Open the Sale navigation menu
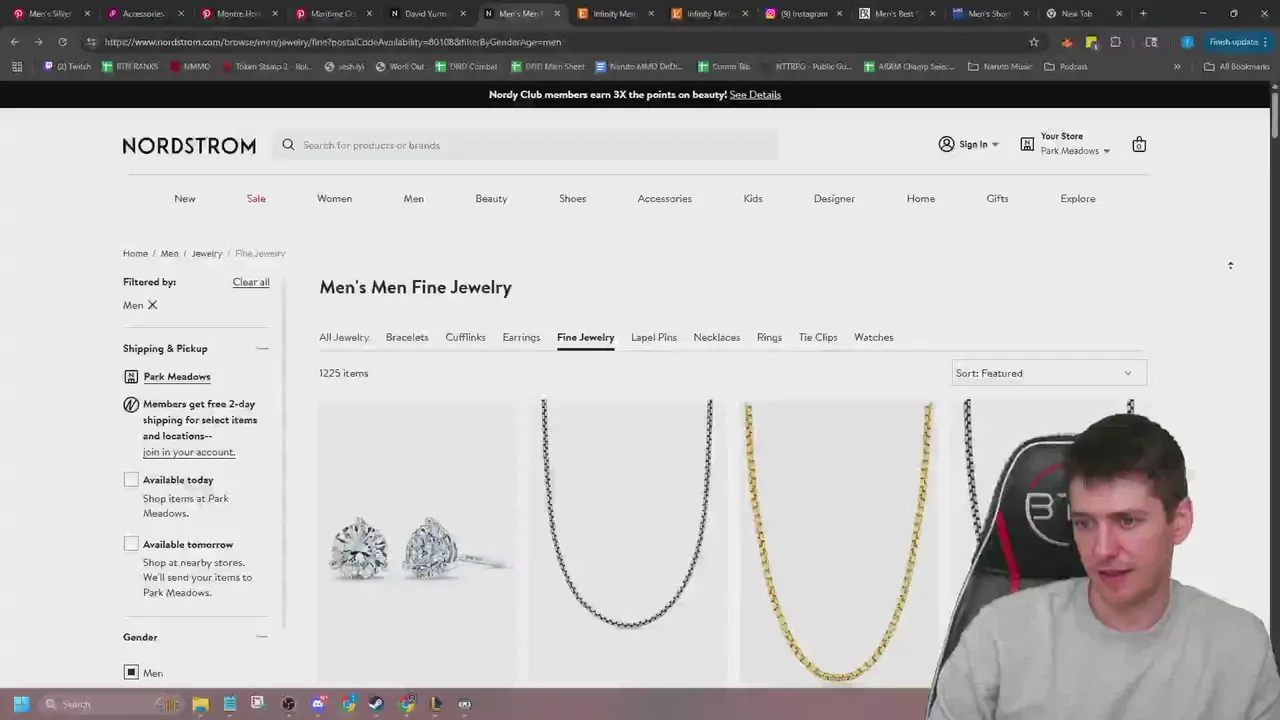The height and width of the screenshot is (720, 1280). (x=256, y=198)
